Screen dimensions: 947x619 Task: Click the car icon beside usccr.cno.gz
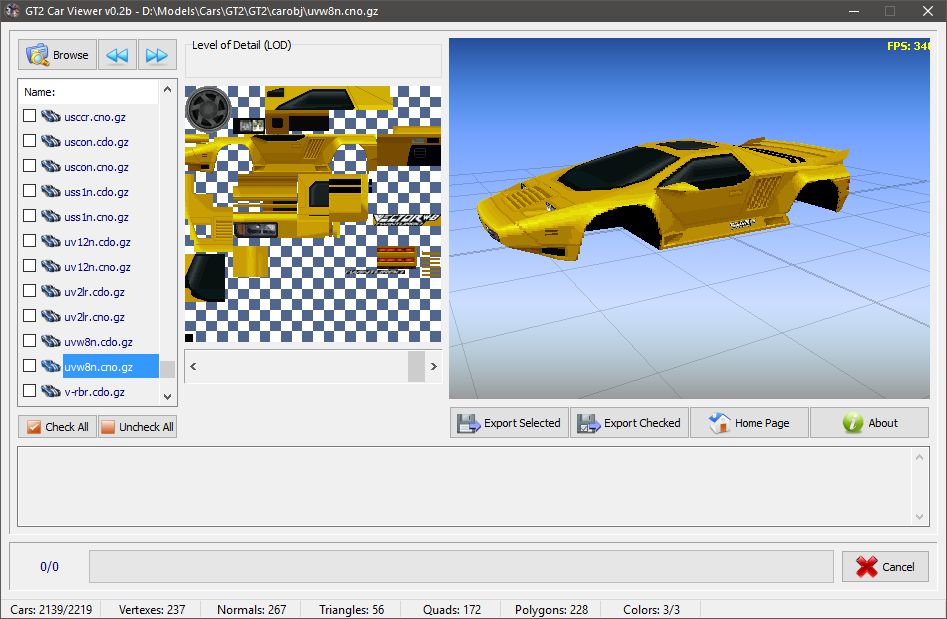[x=51, y=117]
